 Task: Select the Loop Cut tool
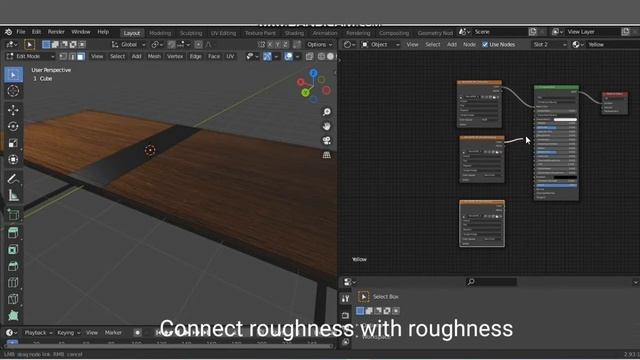click(13, 282)
